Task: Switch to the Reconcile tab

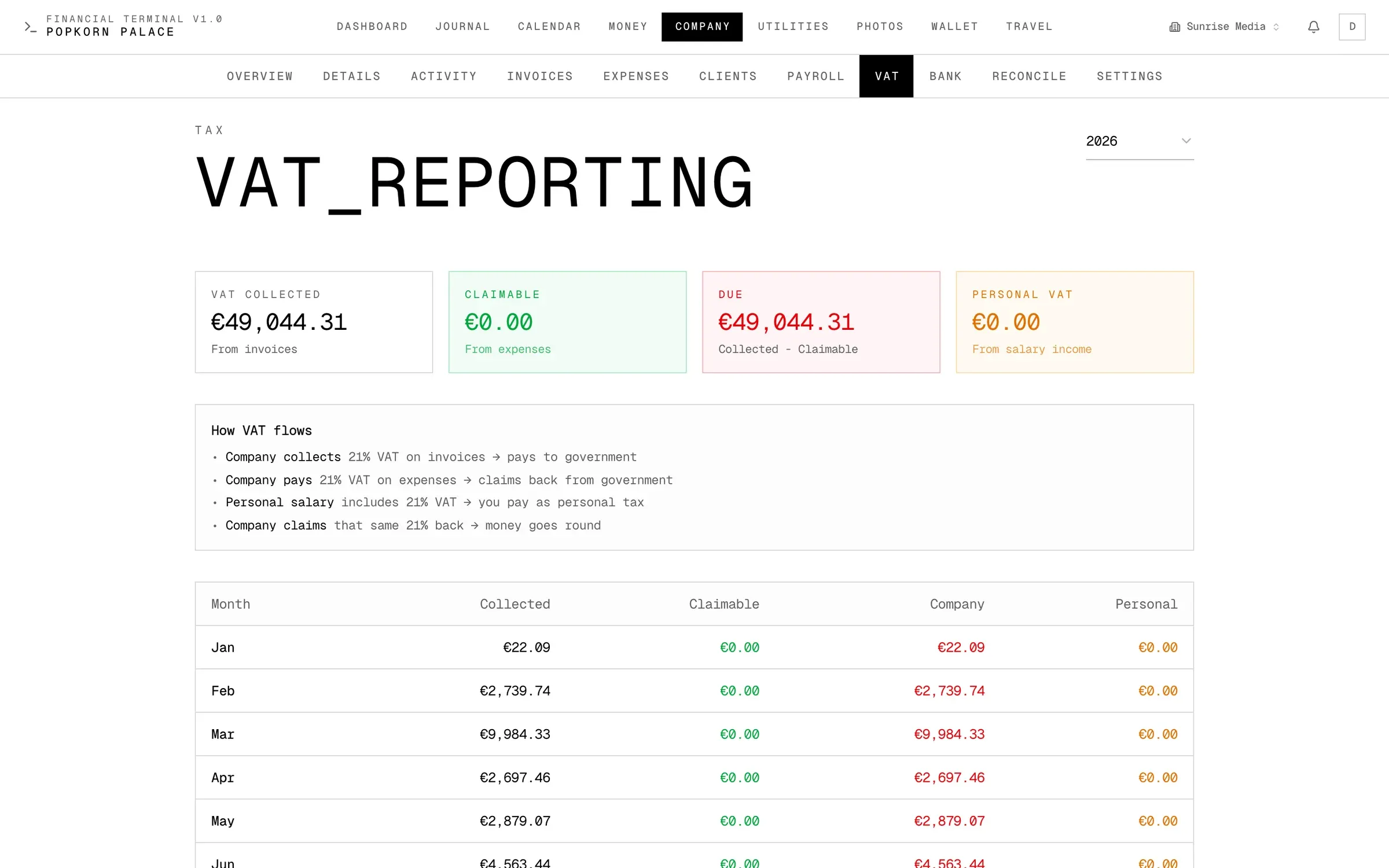Action: tap(1029, 76)
